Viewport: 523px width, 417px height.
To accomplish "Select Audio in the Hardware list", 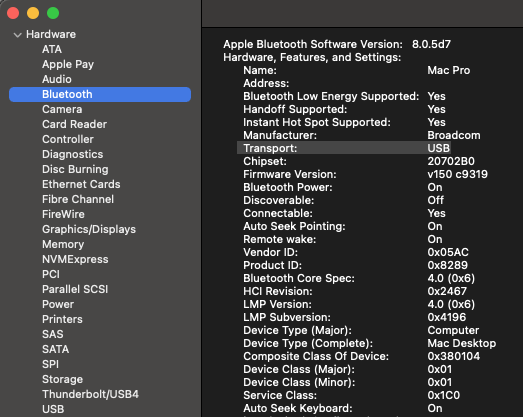I will (57, 79).
